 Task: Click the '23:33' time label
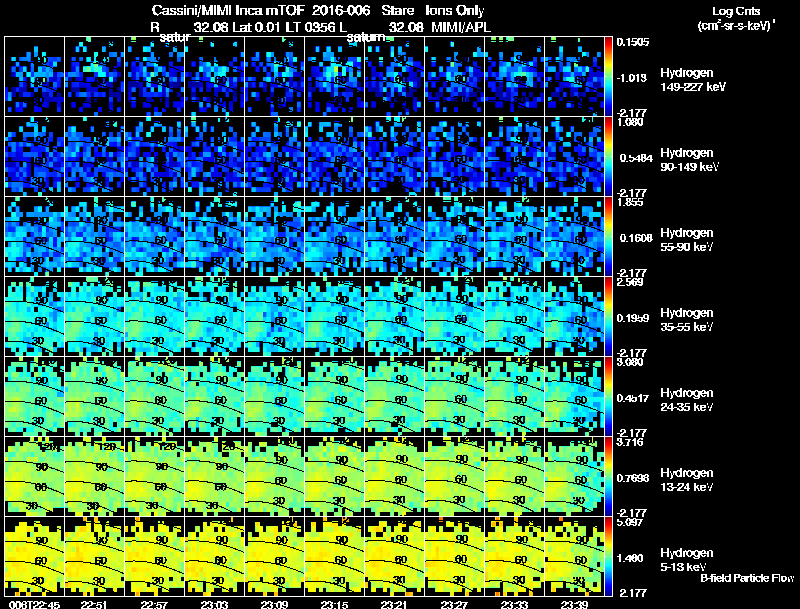point(514,605)
